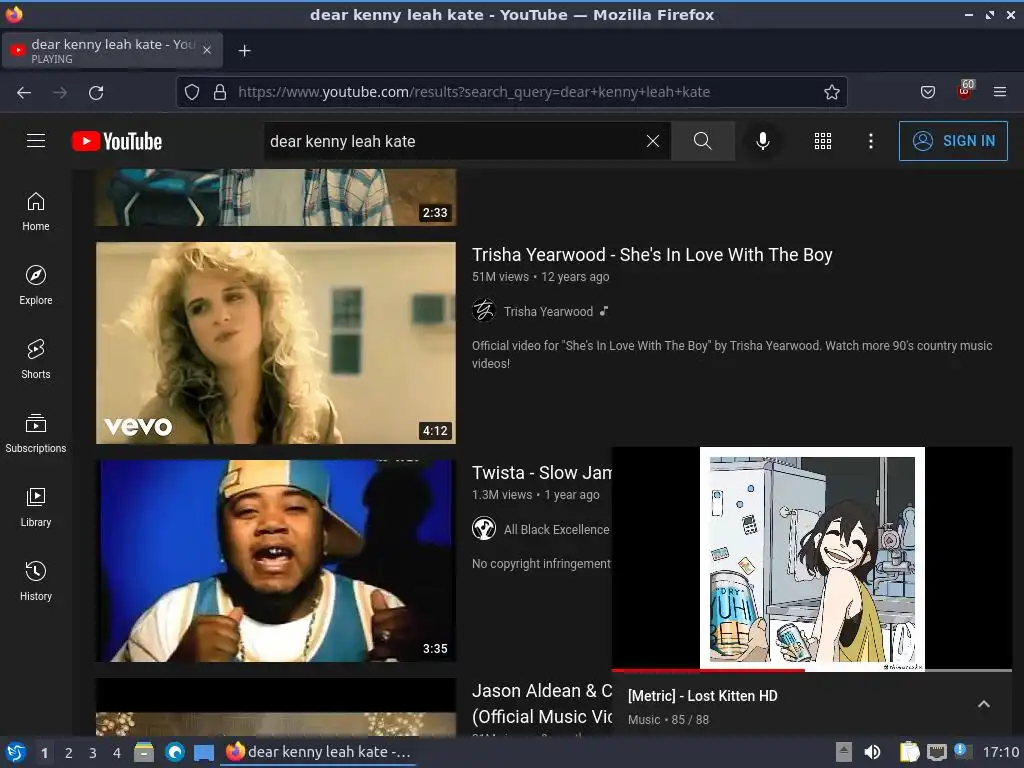Select Firefox window in taskbar
Image resolution: width=1024 pixels, height=768 pixels.
click(x=319, y=752)
